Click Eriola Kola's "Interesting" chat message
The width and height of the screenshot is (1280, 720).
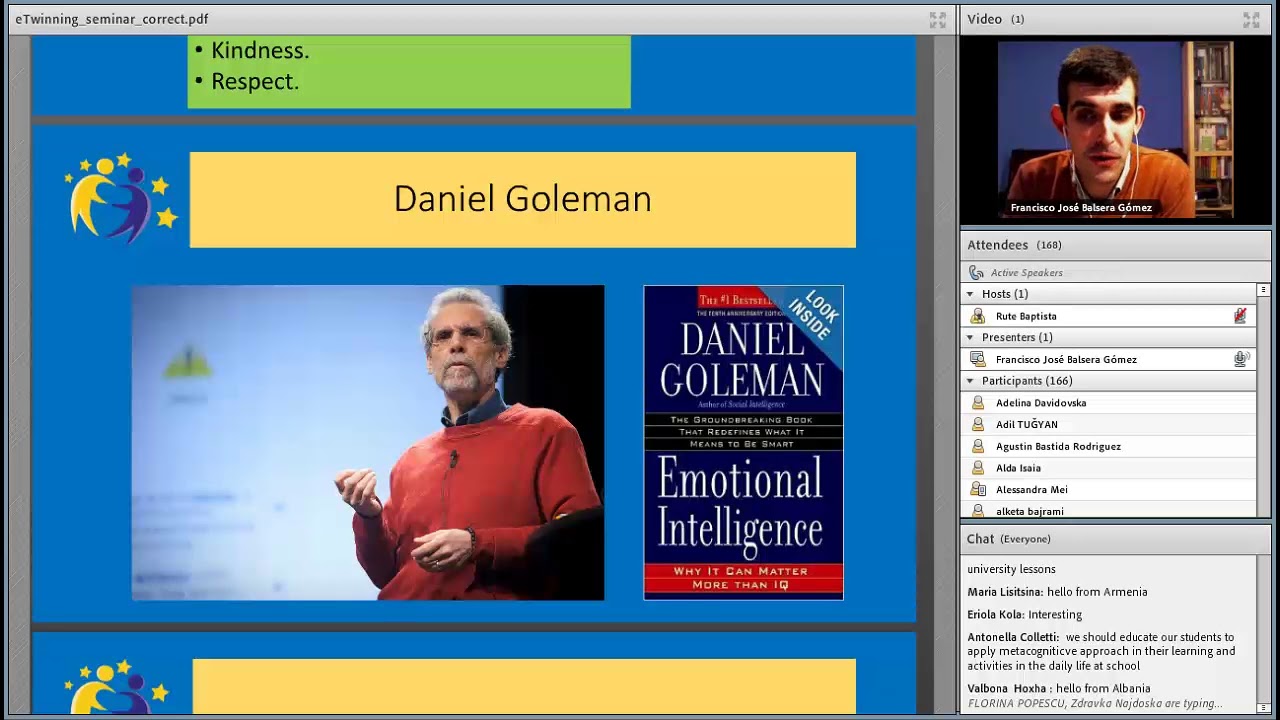tap(1025, 615)
